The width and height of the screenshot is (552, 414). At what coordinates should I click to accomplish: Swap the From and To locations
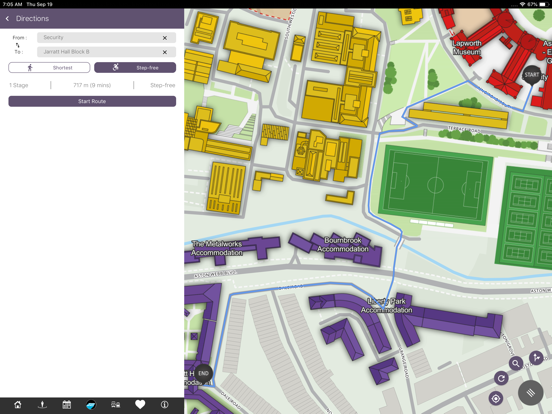click(18, 45)
